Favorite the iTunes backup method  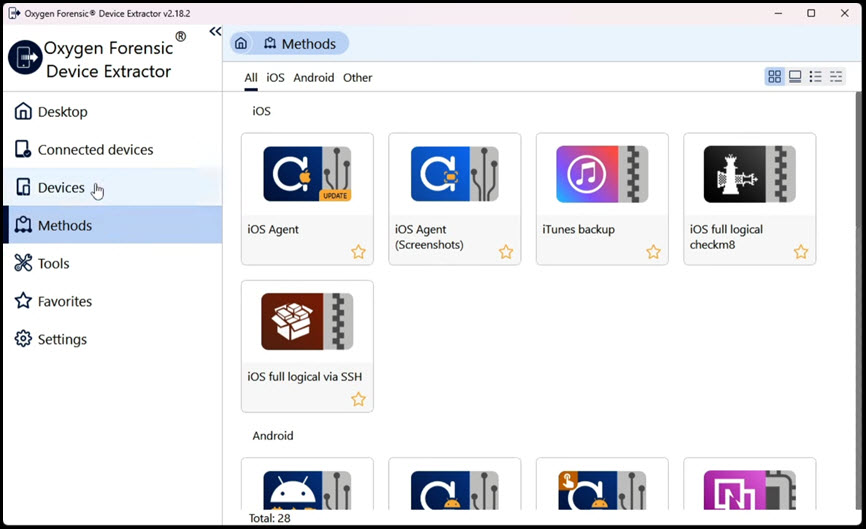pos(653,252)
